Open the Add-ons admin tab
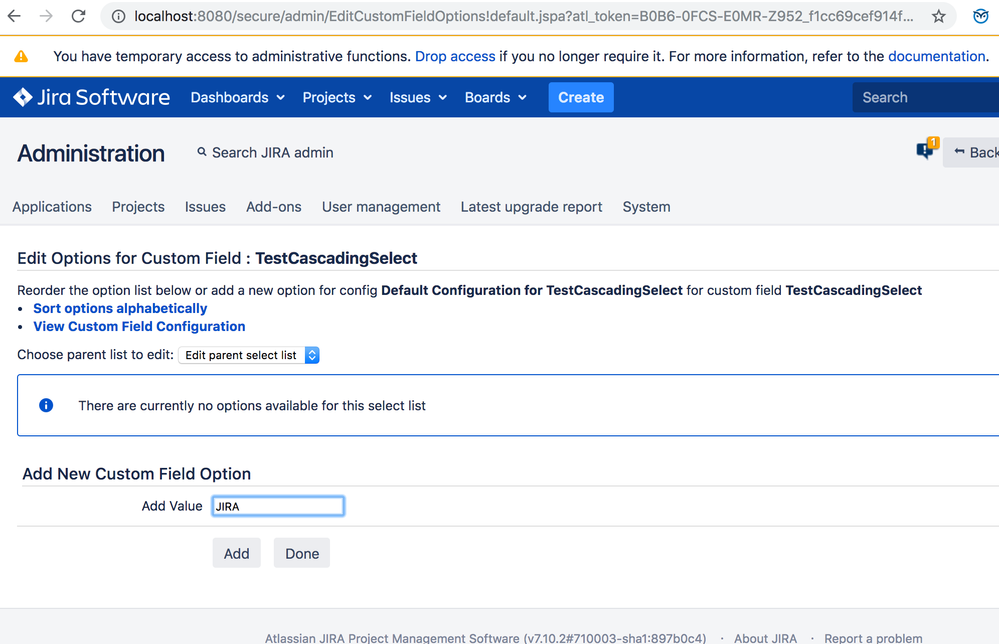The height and width of the screenshot is (644, 999). click(274, 207)
